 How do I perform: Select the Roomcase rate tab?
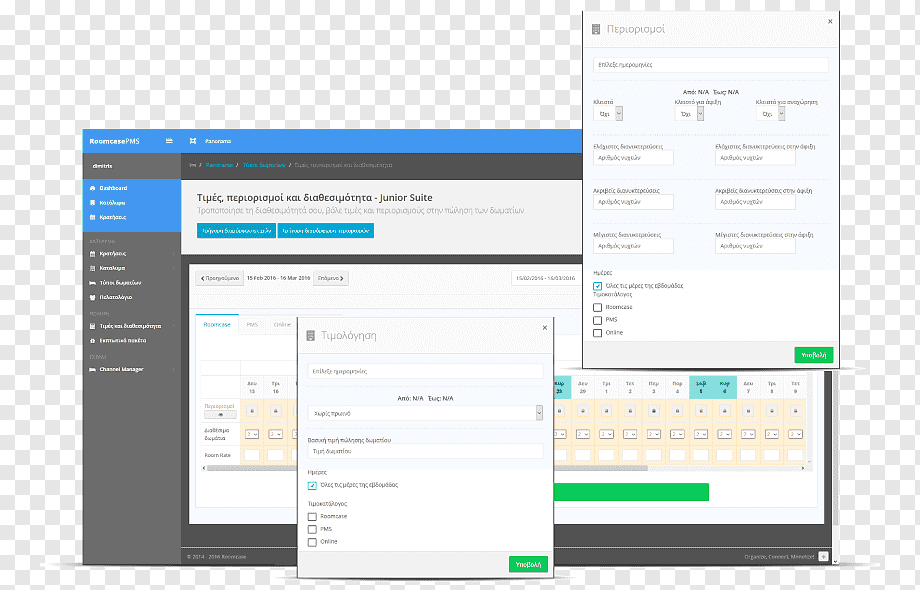coord(217,324)
